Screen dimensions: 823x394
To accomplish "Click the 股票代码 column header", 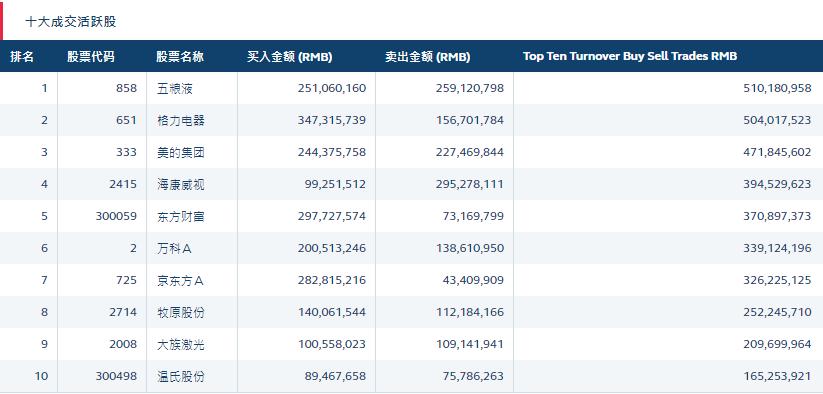I will 91,57.
